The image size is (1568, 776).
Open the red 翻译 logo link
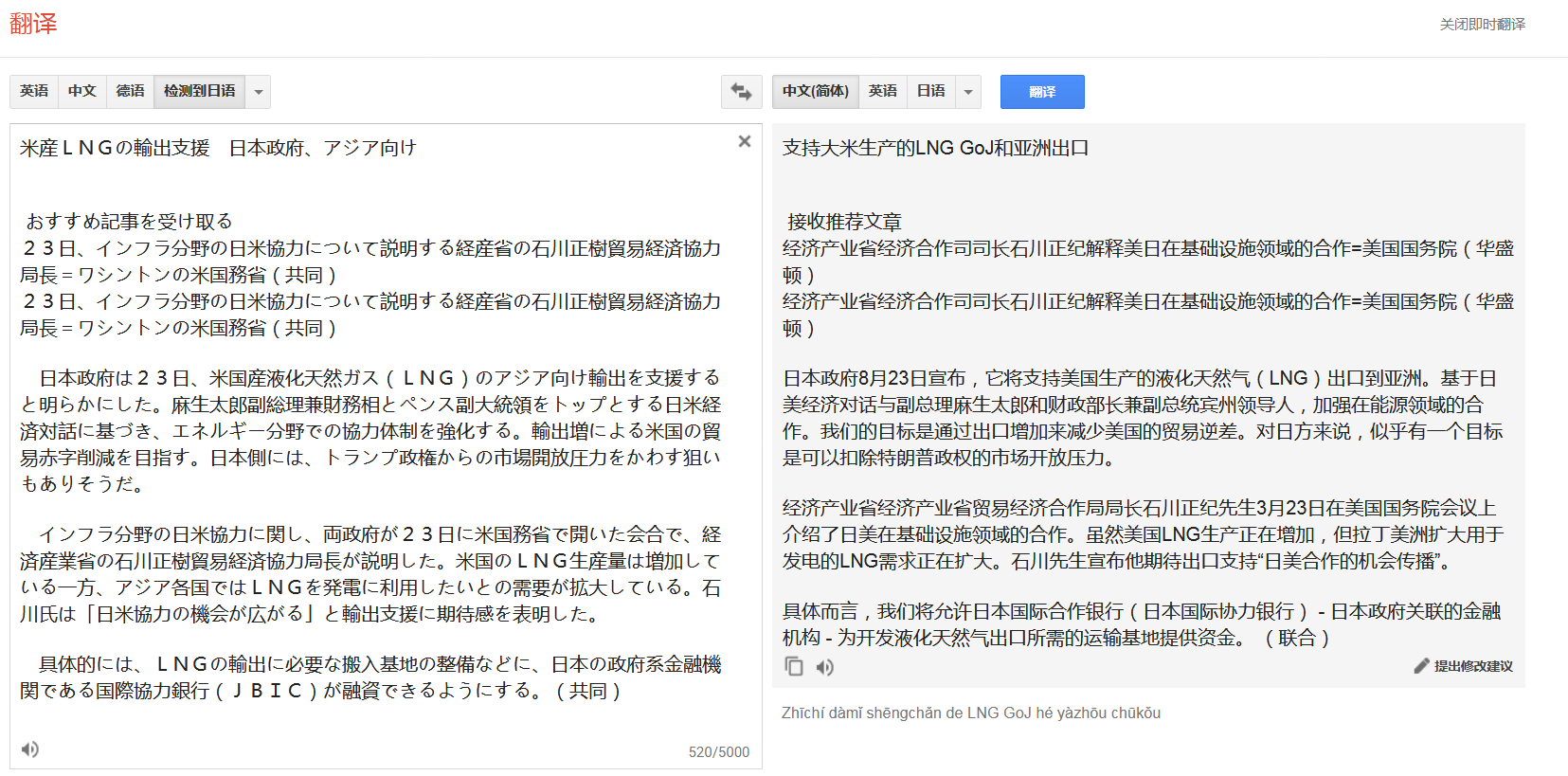tap(33, 24)
